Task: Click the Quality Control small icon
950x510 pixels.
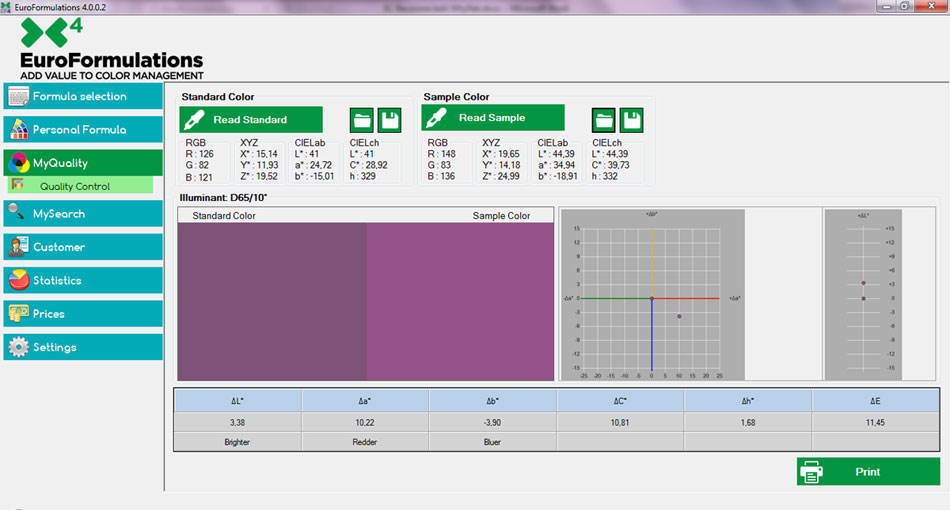Action: tap(18, 184)
